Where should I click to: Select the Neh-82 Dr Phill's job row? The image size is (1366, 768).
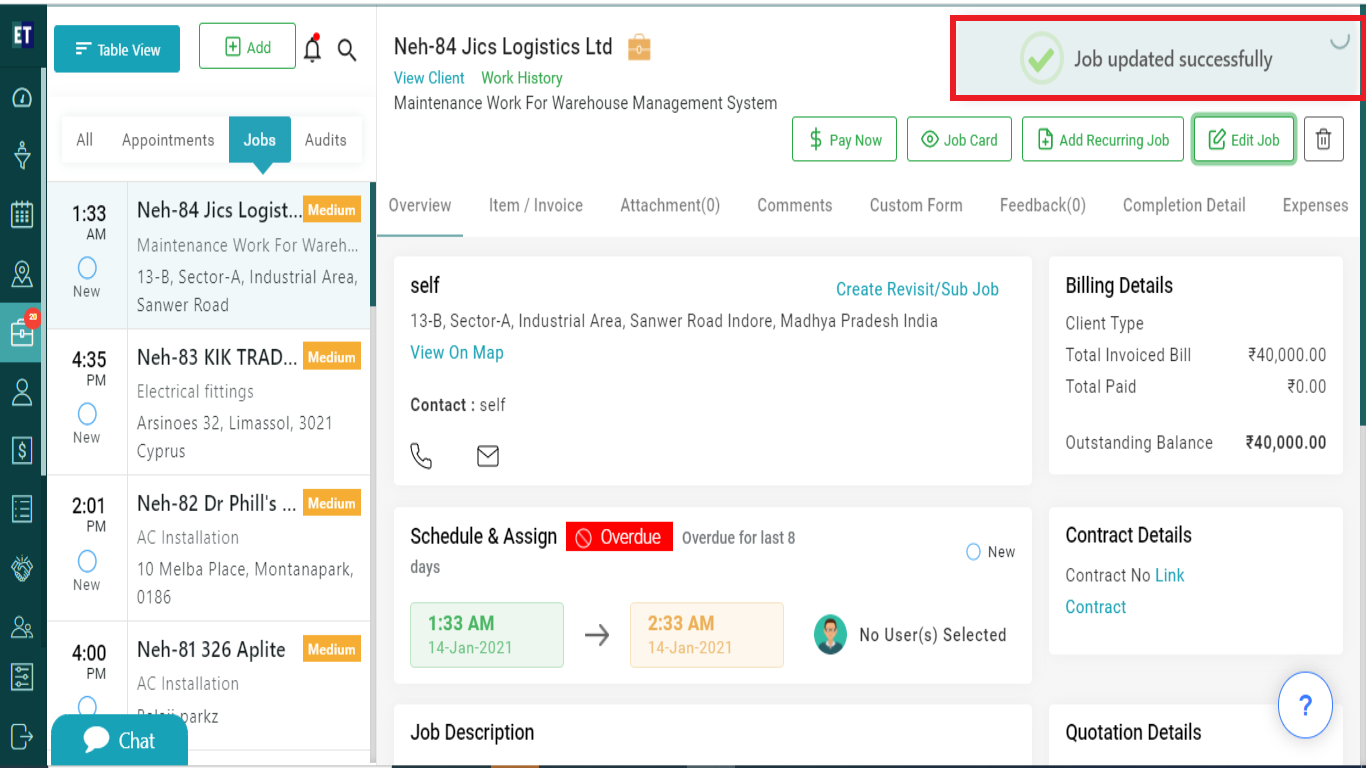tap(208, 548)
